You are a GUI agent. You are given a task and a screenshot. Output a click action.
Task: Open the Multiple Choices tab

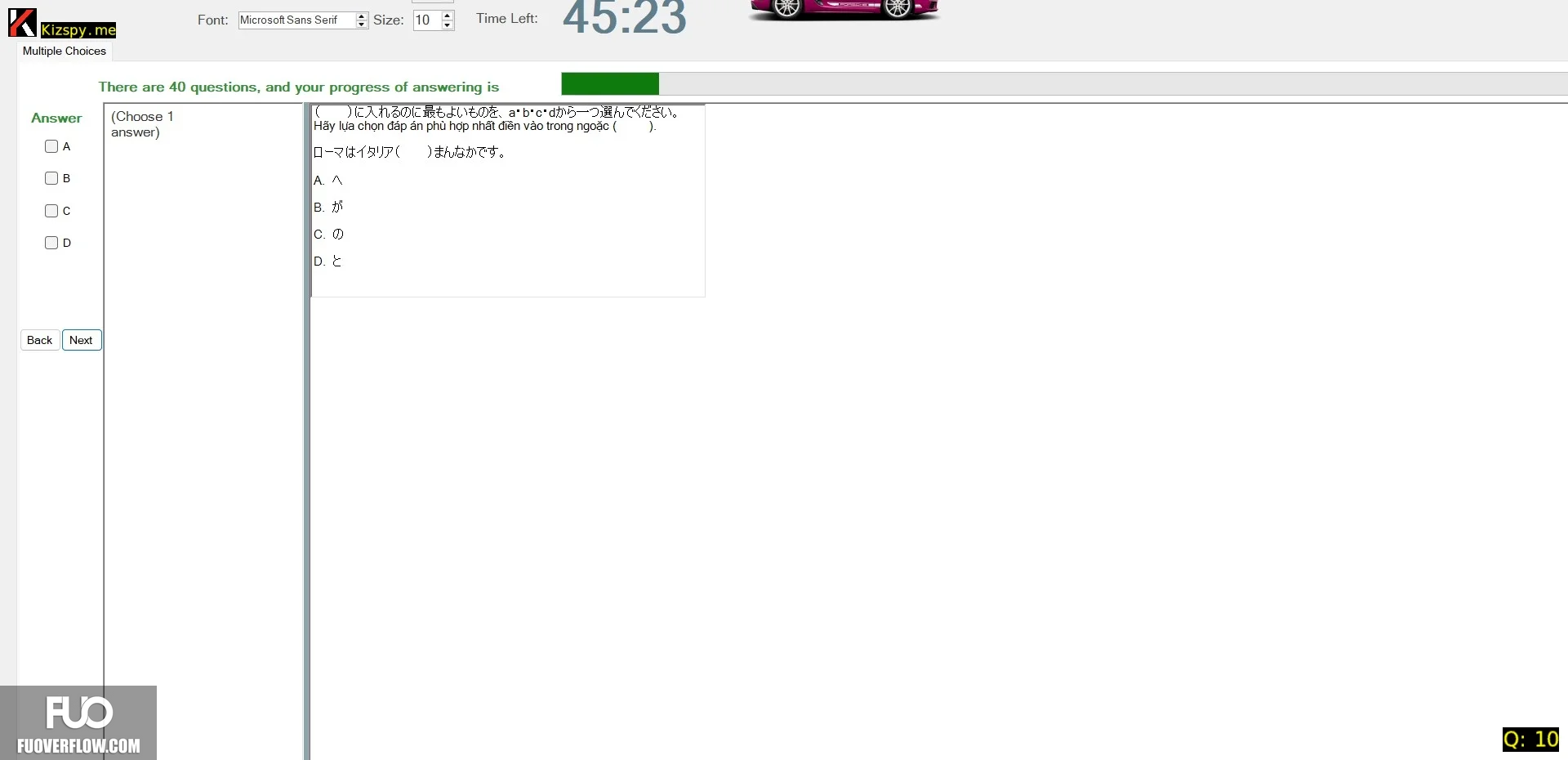[x=65, y=51]
